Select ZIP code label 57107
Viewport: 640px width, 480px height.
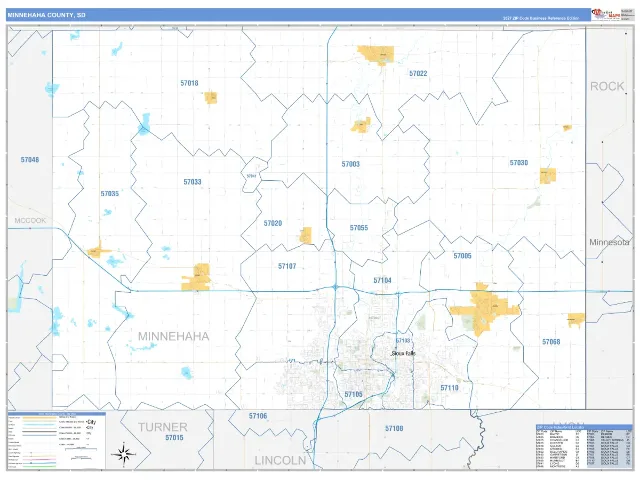point(287,266)
